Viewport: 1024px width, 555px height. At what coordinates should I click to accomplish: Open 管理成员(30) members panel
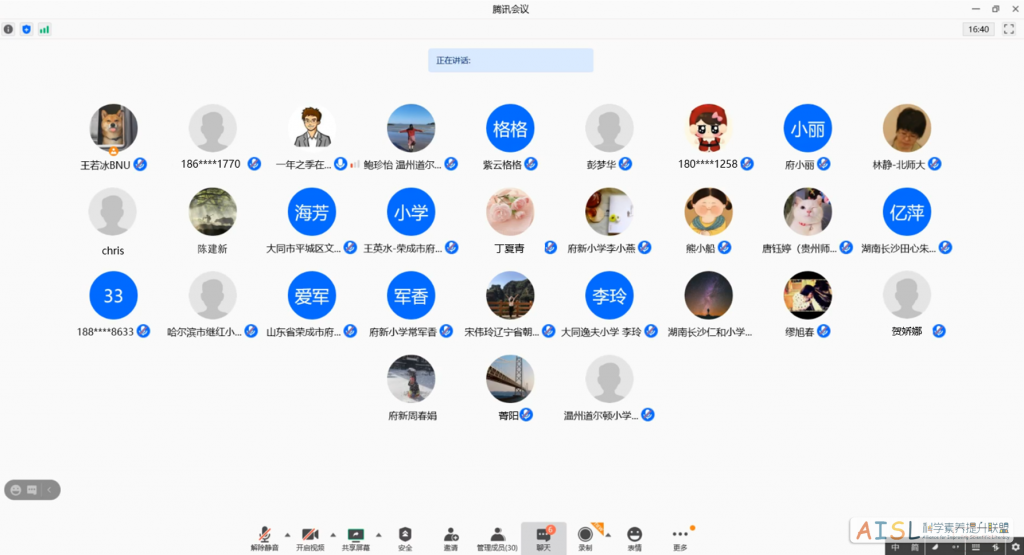tap(497, 539)
